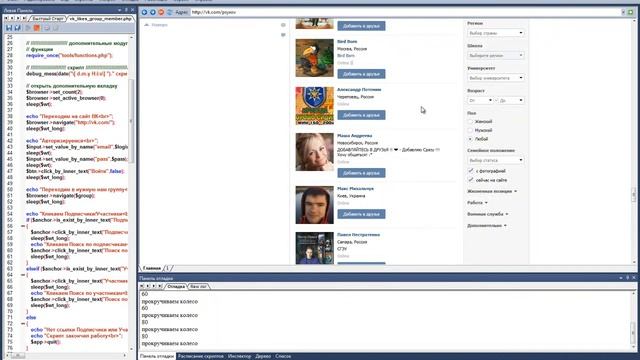The height and width of the screenshot is (360, 640).
Task: Expand the Жизненная позиция filter section
Action: [x=492, y=191]
